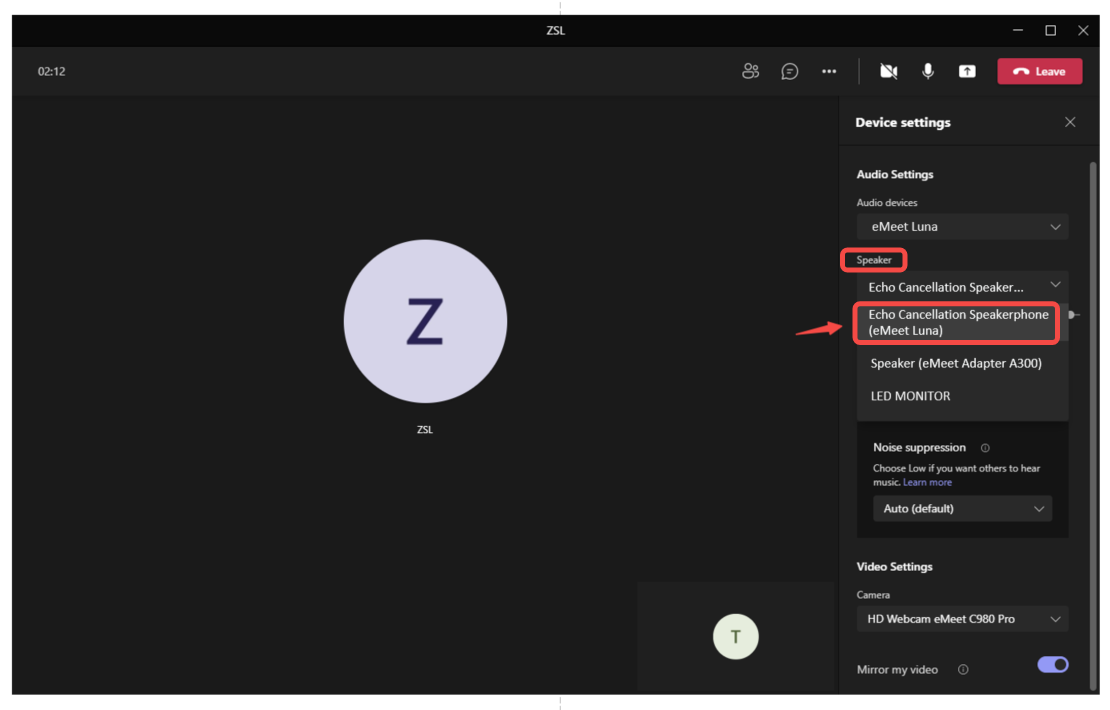Open the participants list icon
Image resolution: width=1110 pixels, height=710 pixels.
(750, 71)
